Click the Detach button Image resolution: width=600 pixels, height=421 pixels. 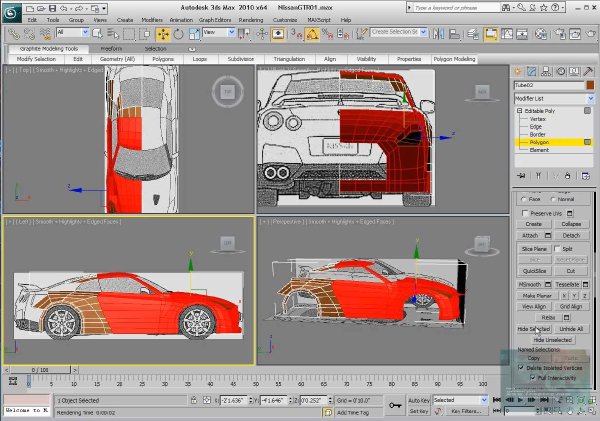571,235
